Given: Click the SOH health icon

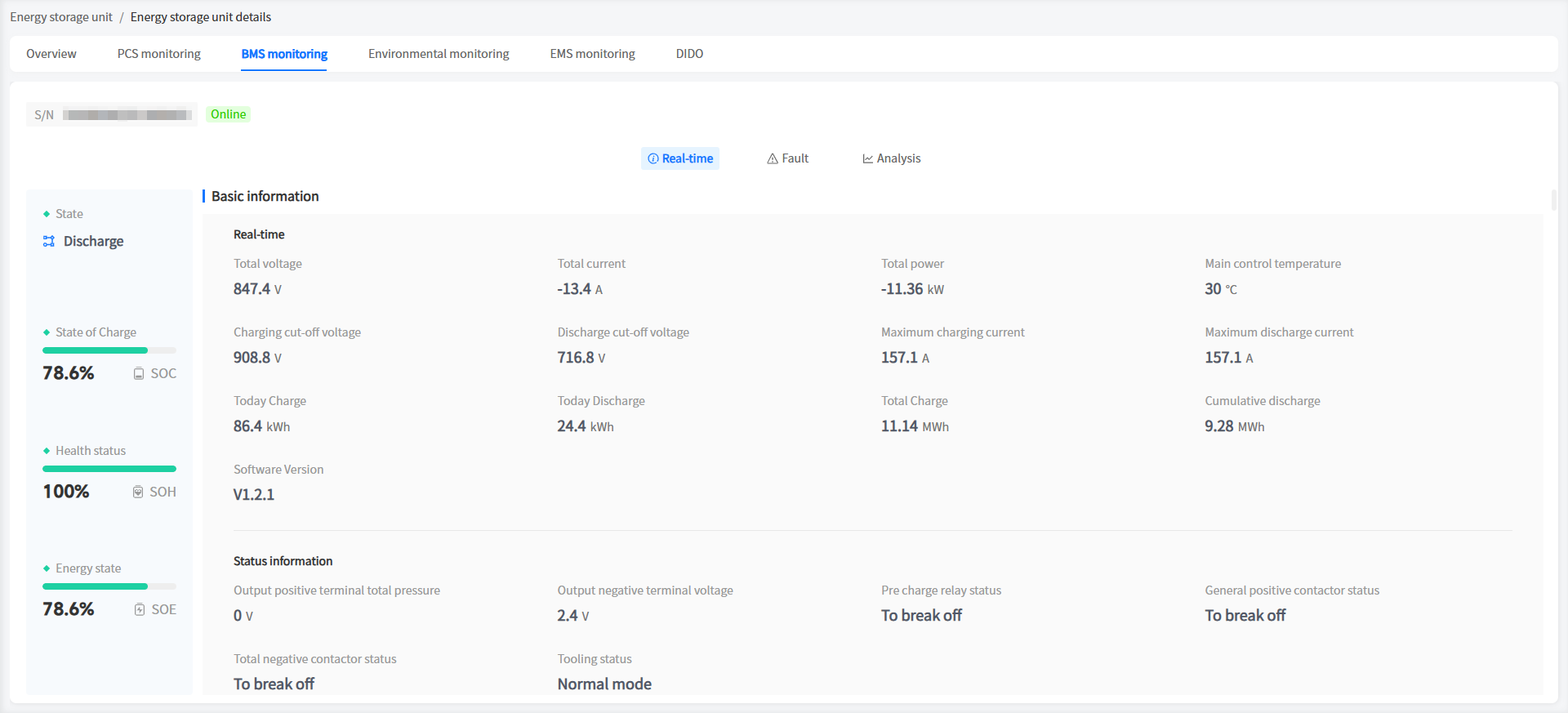Looking at the screenshot, I should click(138, 492).
